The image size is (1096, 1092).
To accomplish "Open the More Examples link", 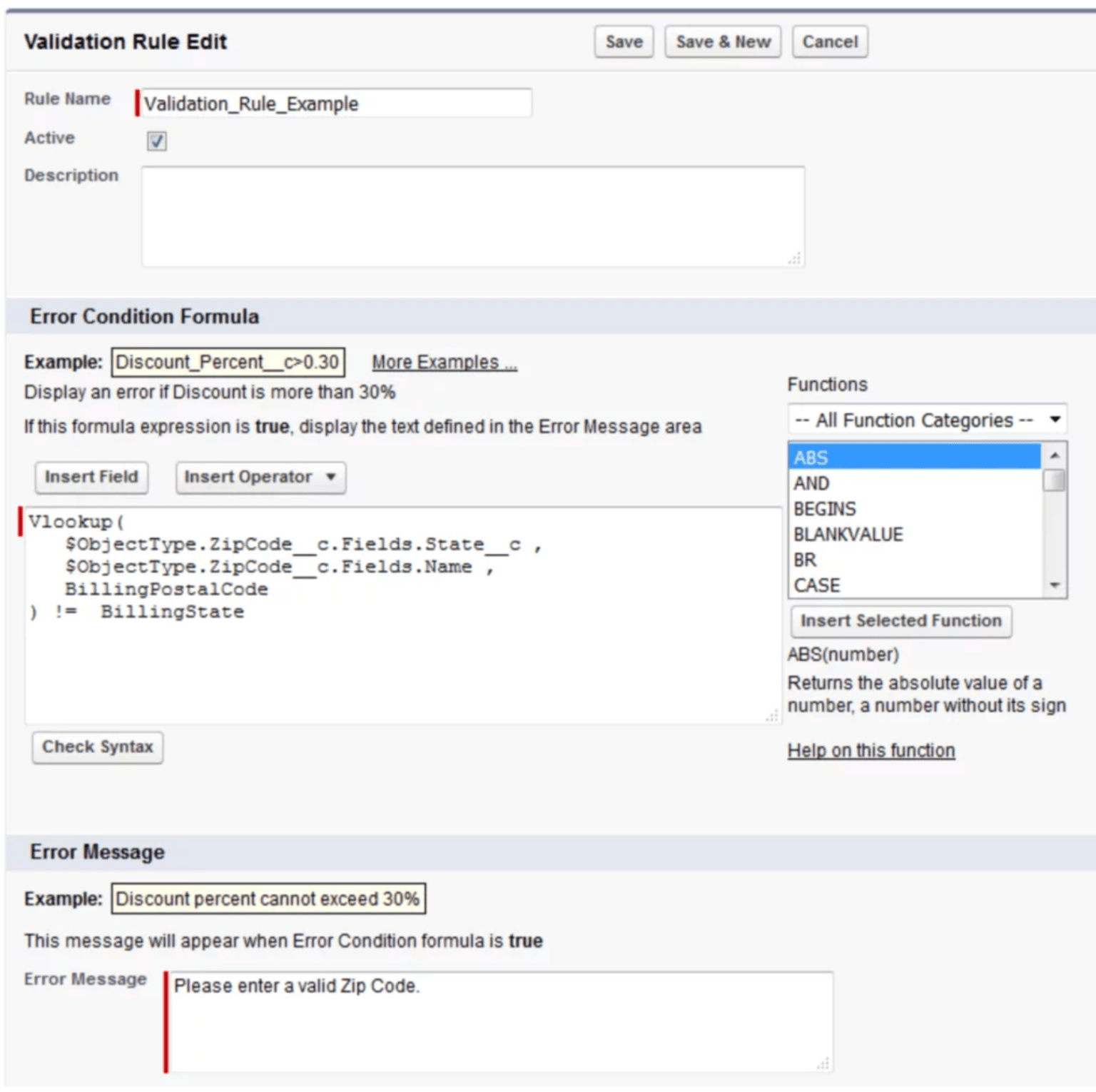I will coord(443,362).
